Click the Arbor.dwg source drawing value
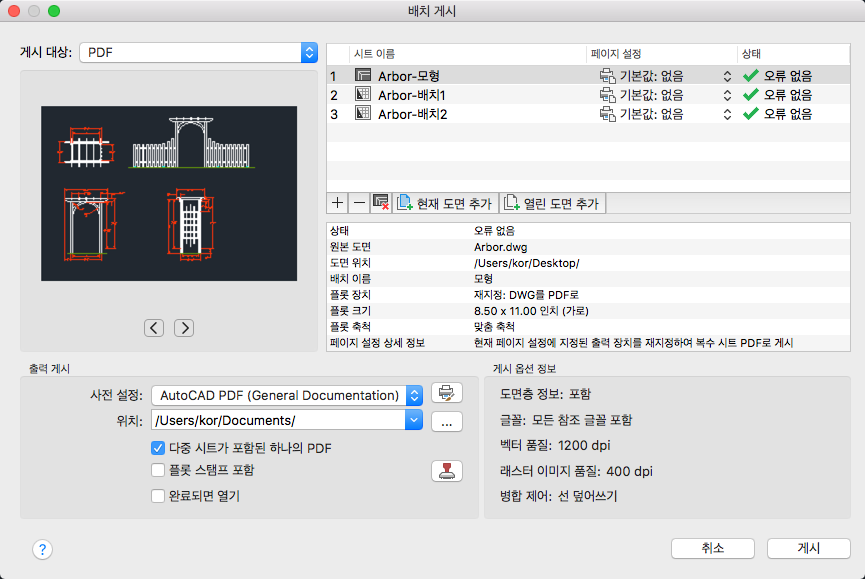 click(500, 247)
